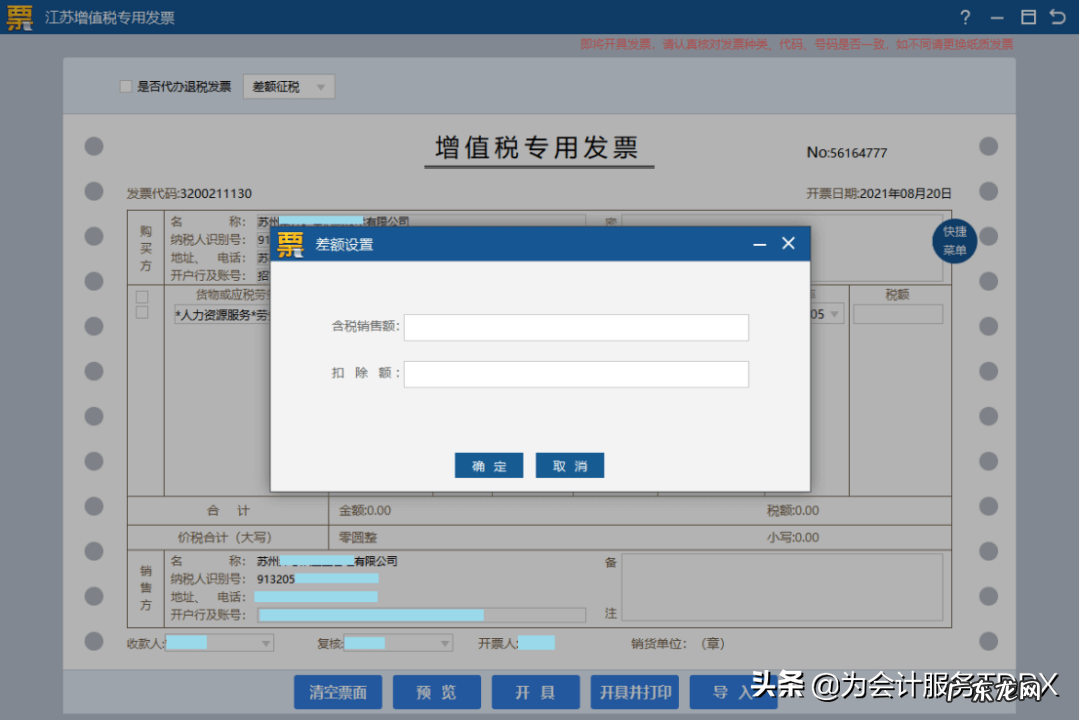Viewport: 1080px width, 720px height.
Task: Open the 快捷菜单 quick menu button
Action: 954,241
